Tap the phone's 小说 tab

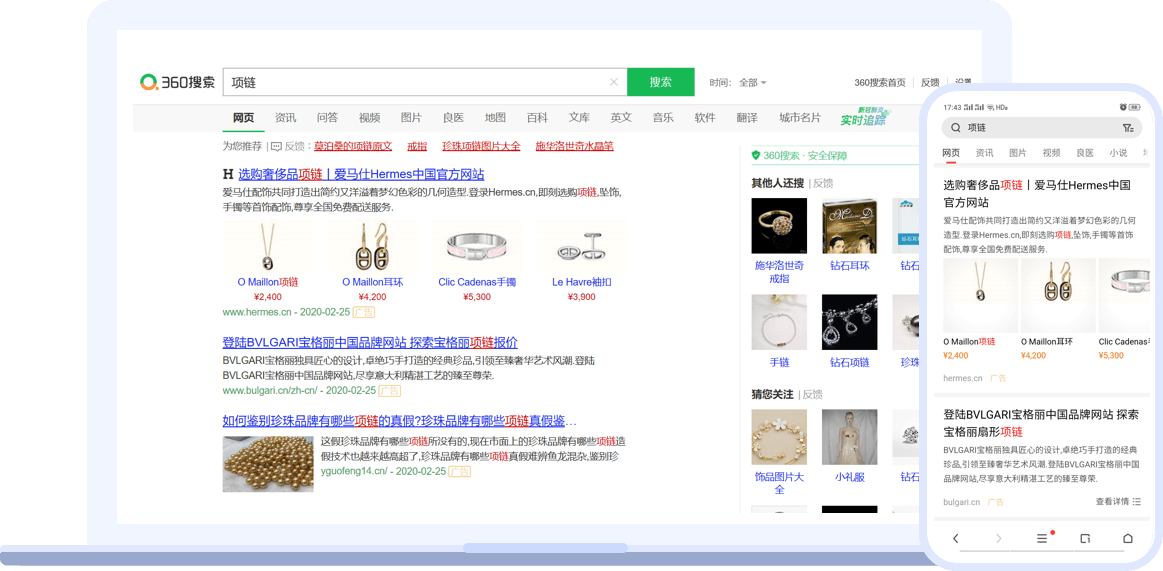1118,153
